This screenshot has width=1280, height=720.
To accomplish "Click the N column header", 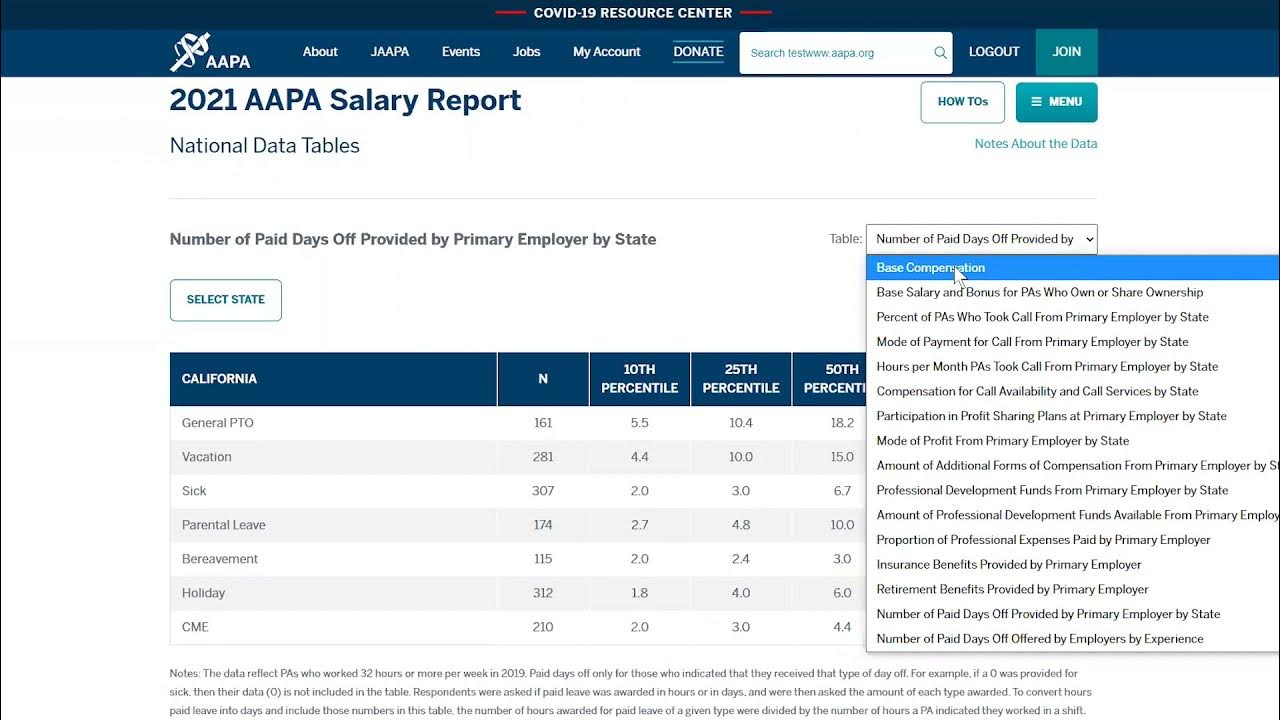I will (543, 379).
